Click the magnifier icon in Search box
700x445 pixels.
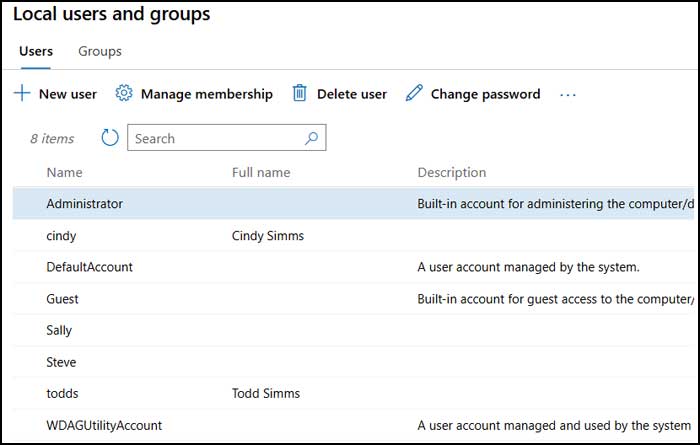[312, 138]
